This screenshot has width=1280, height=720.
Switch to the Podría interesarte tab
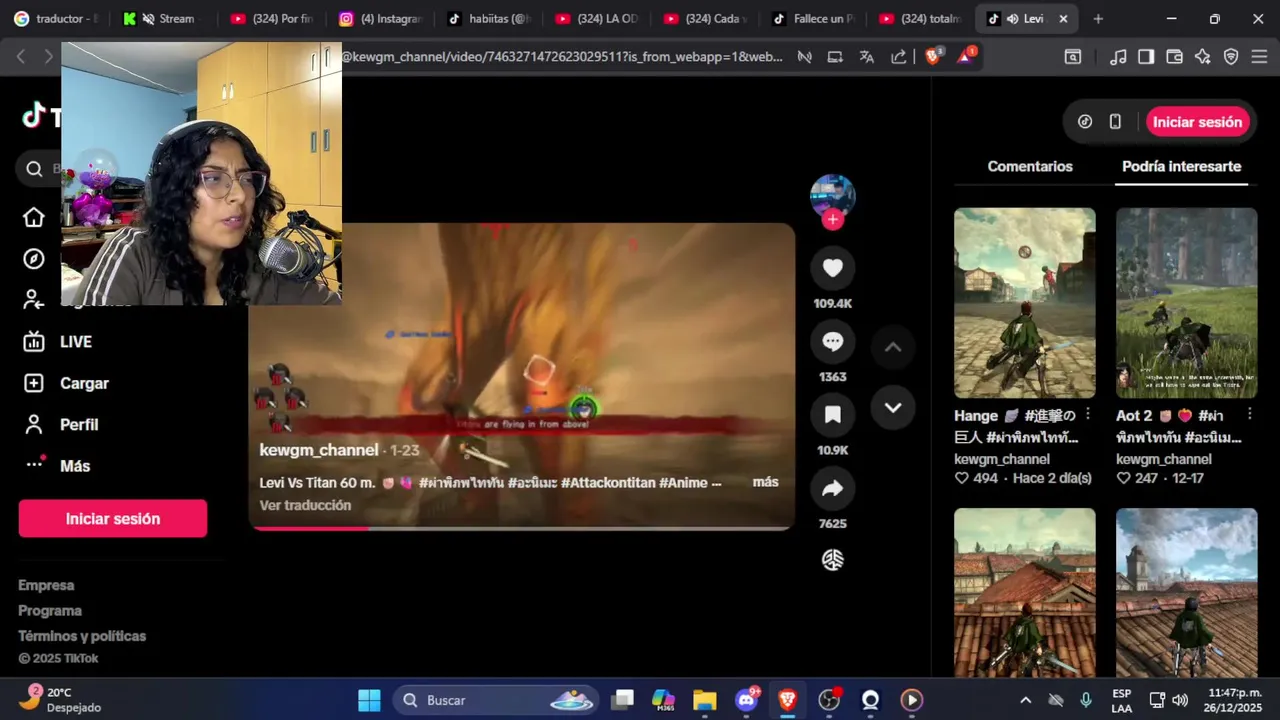coord(1181,167)
